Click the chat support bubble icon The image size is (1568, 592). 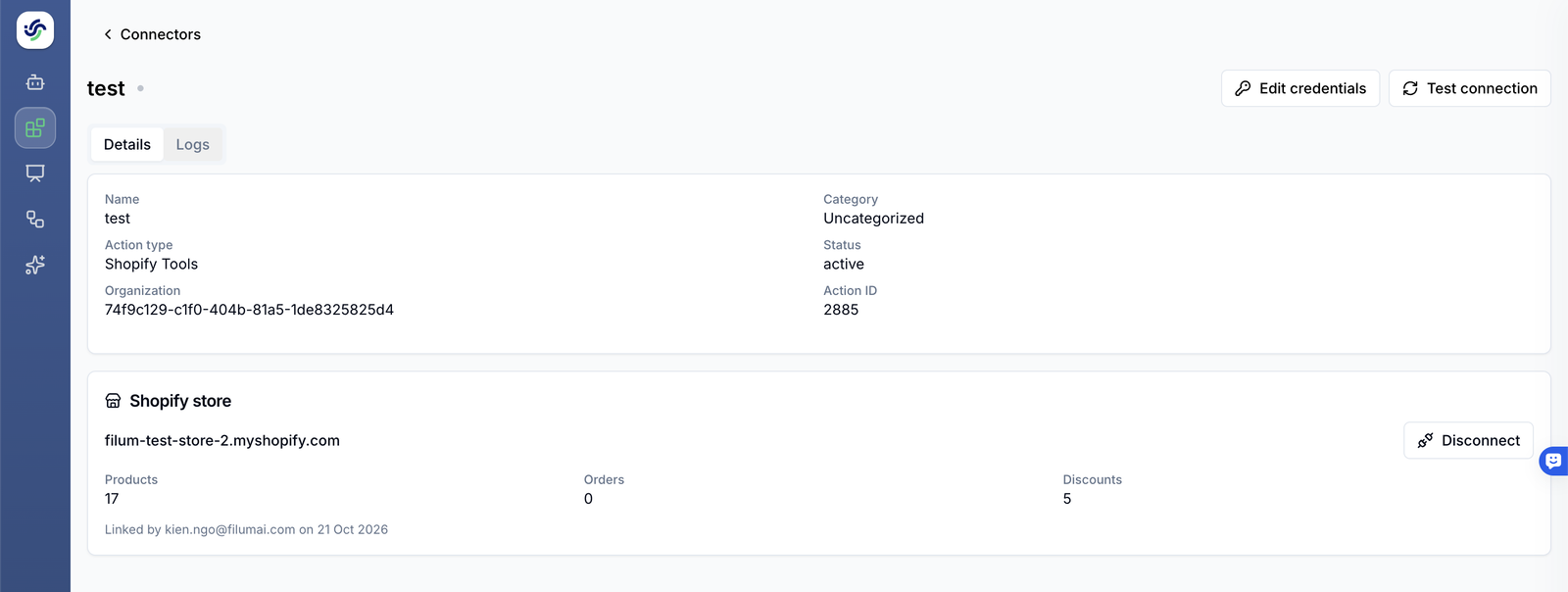pyautogui.click(x=1553, y=461)
